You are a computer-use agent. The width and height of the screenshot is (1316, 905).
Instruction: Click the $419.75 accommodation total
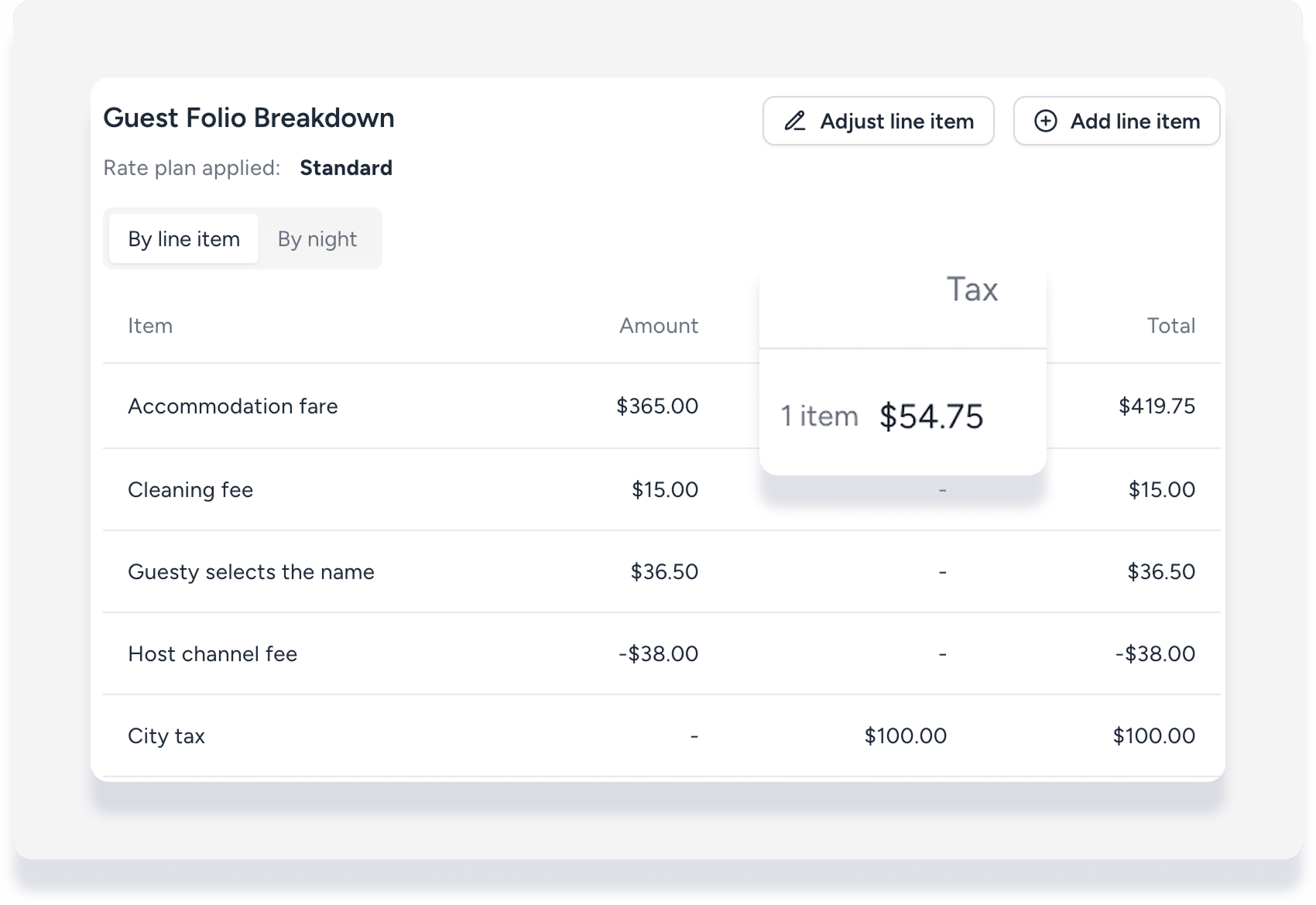coord(1157,406)
